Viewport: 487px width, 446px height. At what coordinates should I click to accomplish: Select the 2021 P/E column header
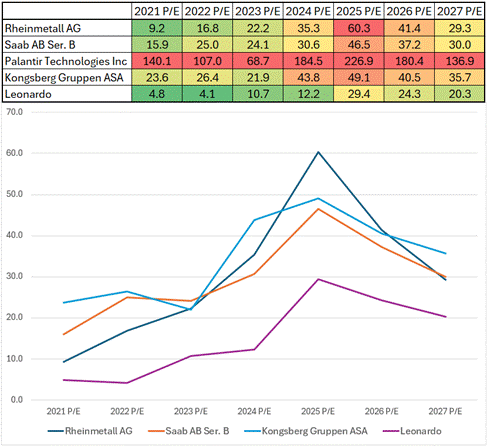[x=157, y=11]
